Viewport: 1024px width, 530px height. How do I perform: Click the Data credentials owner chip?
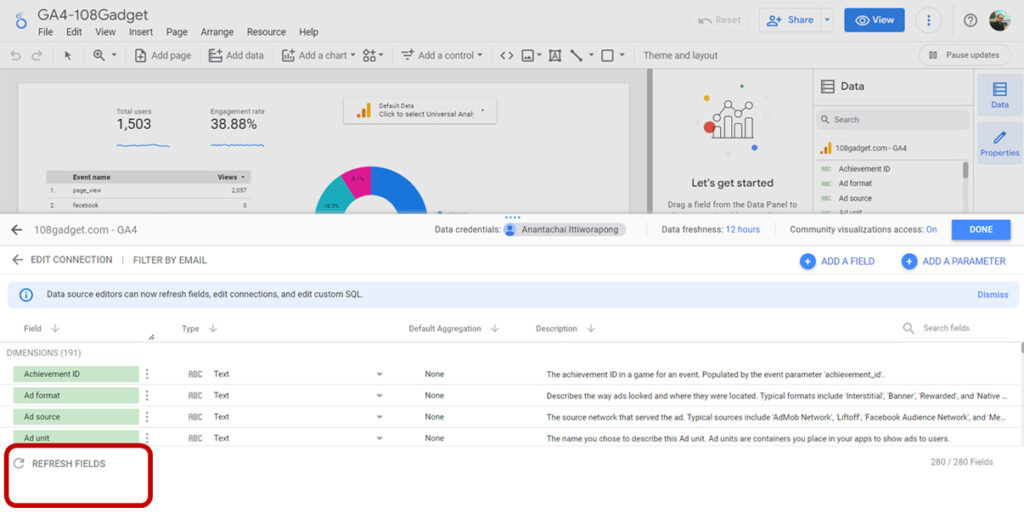click(x=564, y=230)
